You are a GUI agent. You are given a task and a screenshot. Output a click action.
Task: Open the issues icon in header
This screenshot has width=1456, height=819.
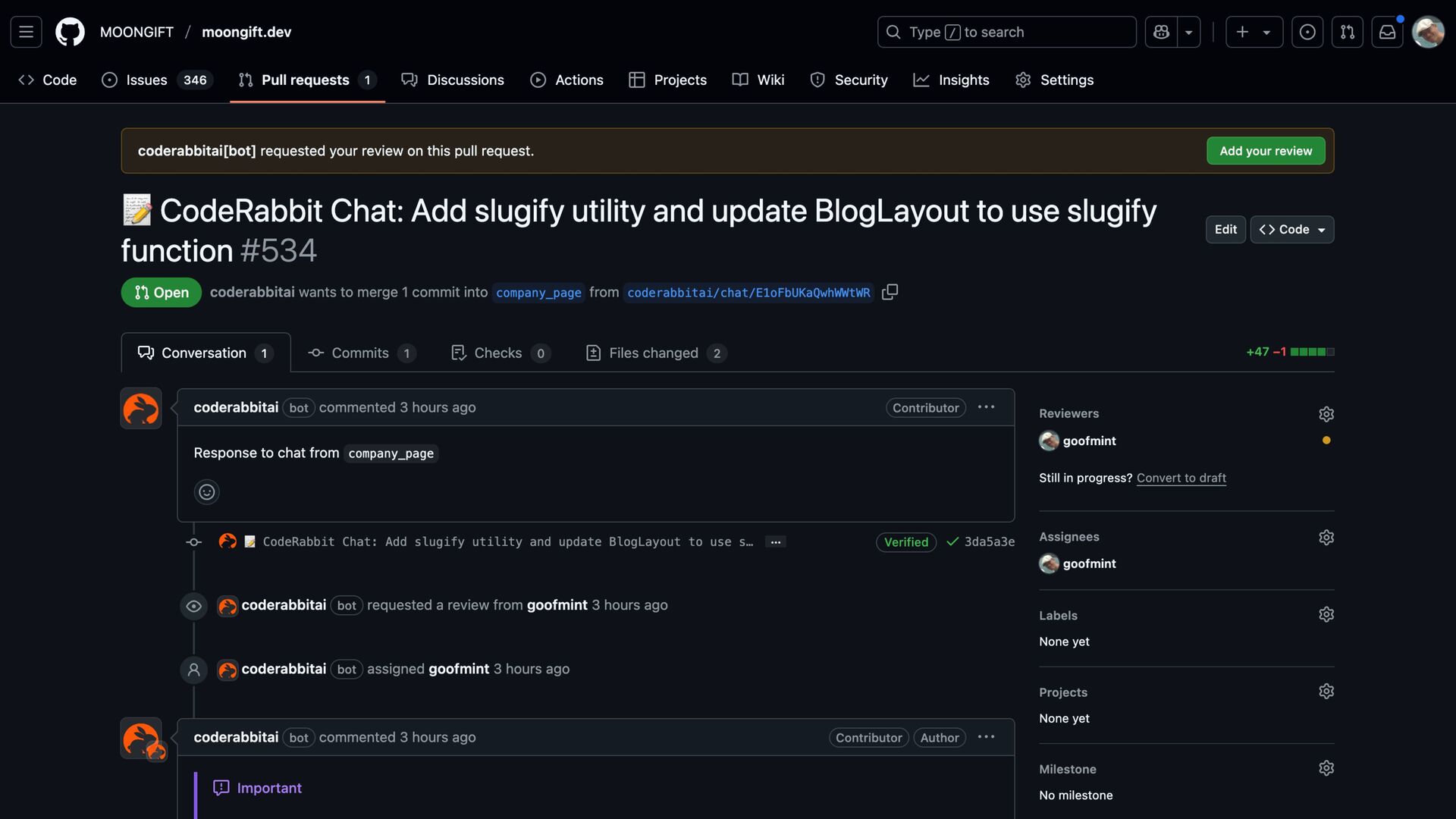(x=1307, y=32)
